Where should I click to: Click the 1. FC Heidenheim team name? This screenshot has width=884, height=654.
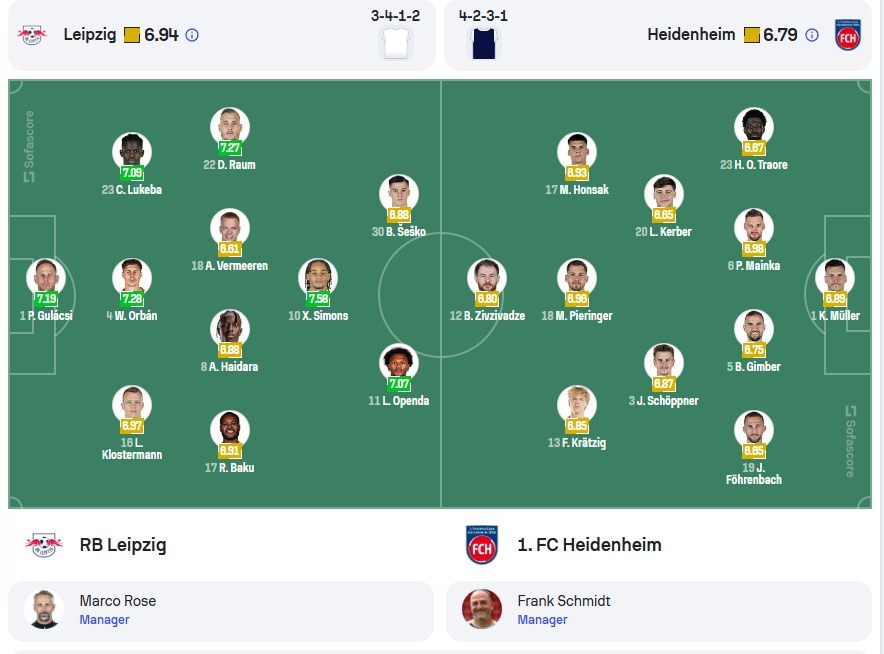click(589, 545)
